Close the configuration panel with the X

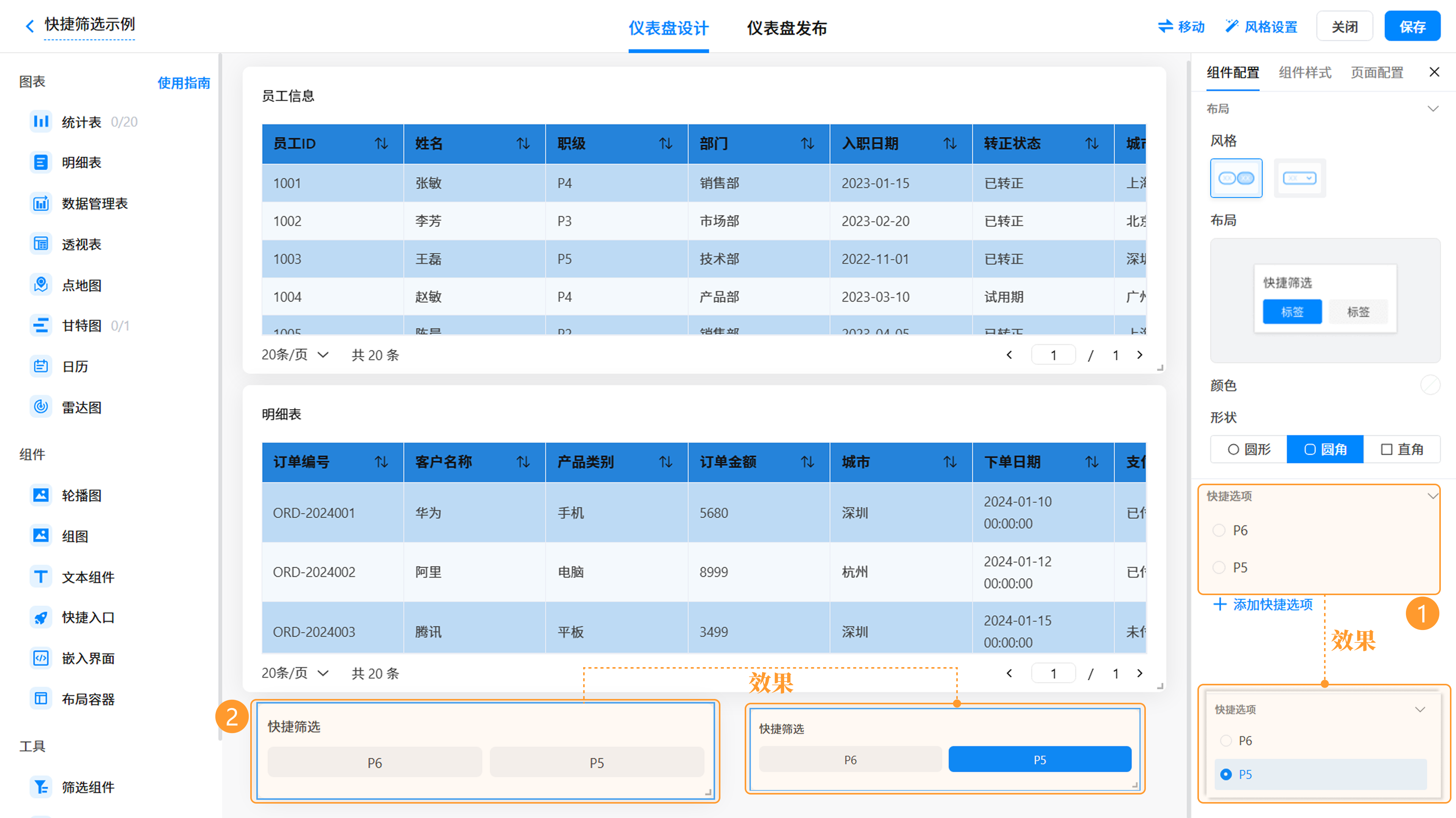[1434, 72]
